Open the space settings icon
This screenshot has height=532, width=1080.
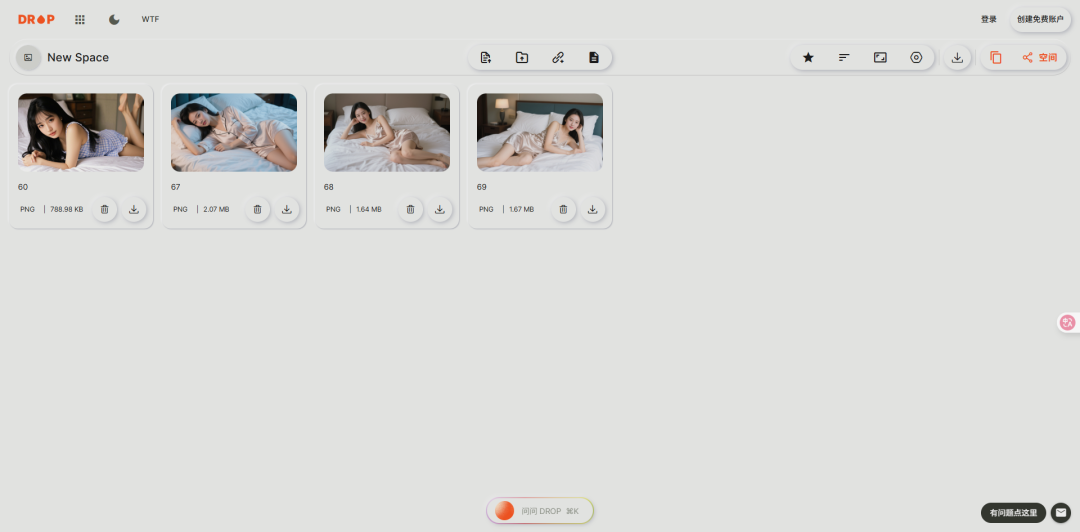pos(916,58)
